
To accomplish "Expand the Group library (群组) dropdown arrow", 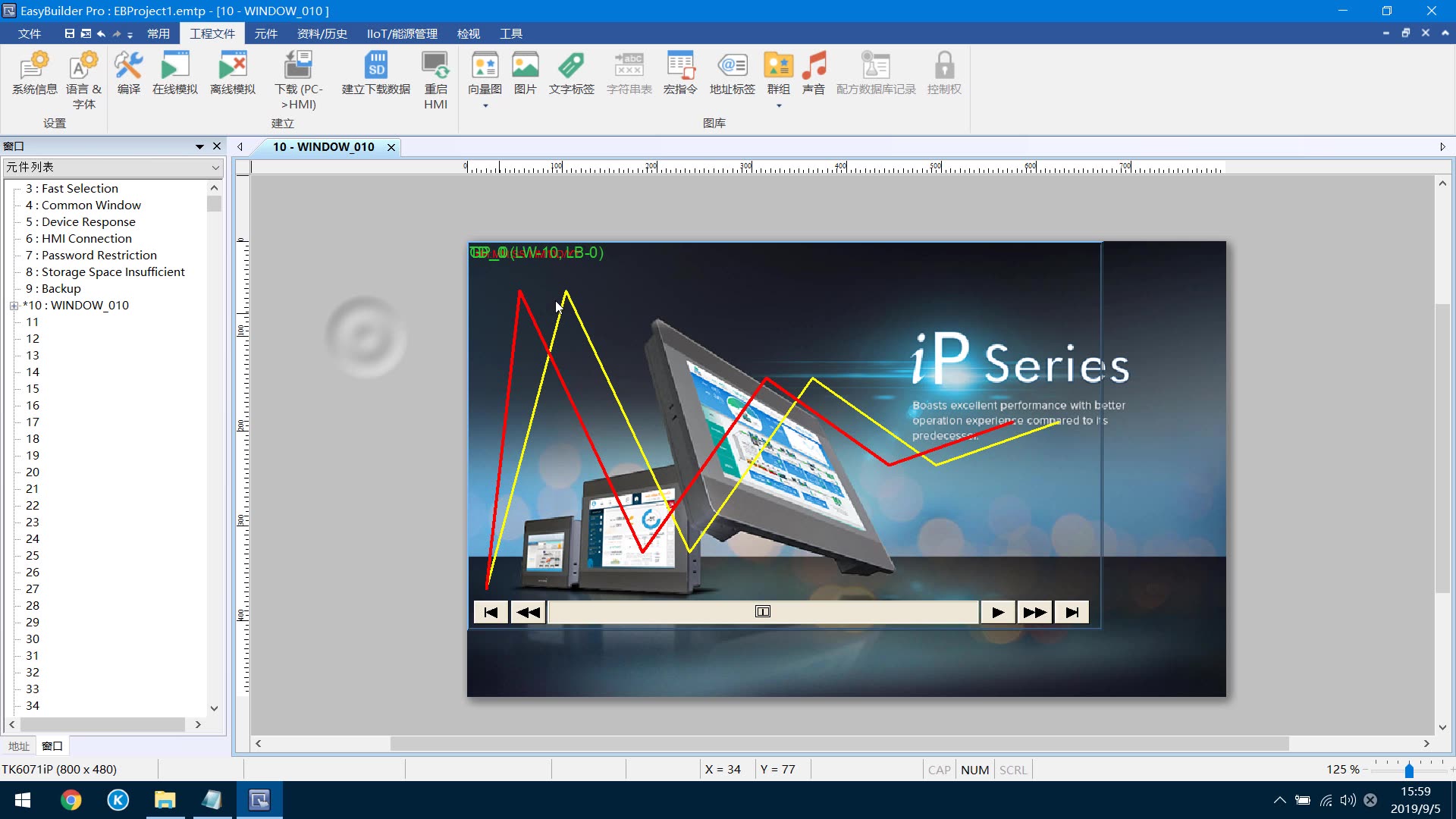I will (778, 106).
